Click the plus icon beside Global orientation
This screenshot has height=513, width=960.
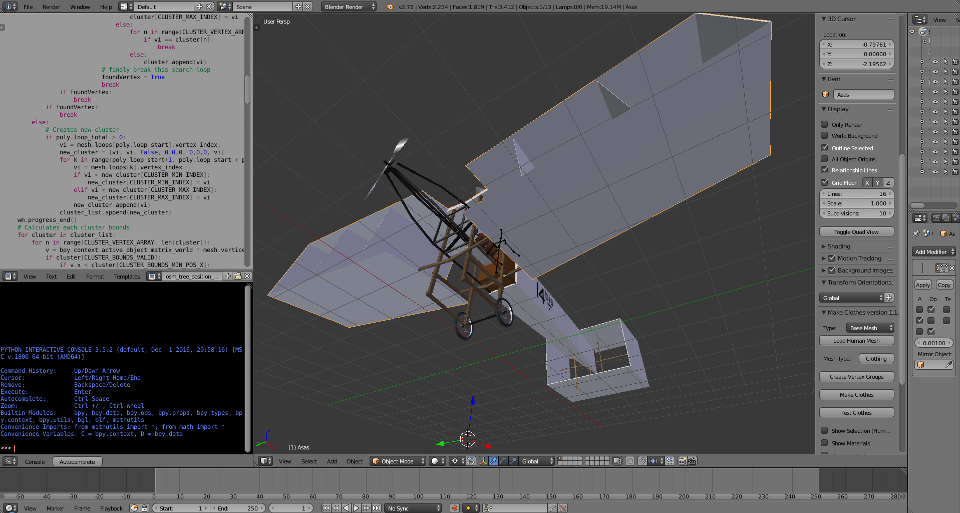(x=889, y=298)
